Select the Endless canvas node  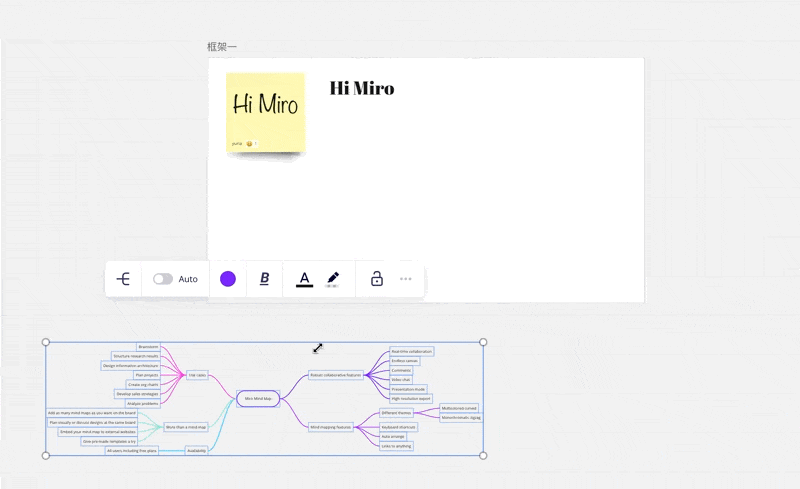point(405,361)
